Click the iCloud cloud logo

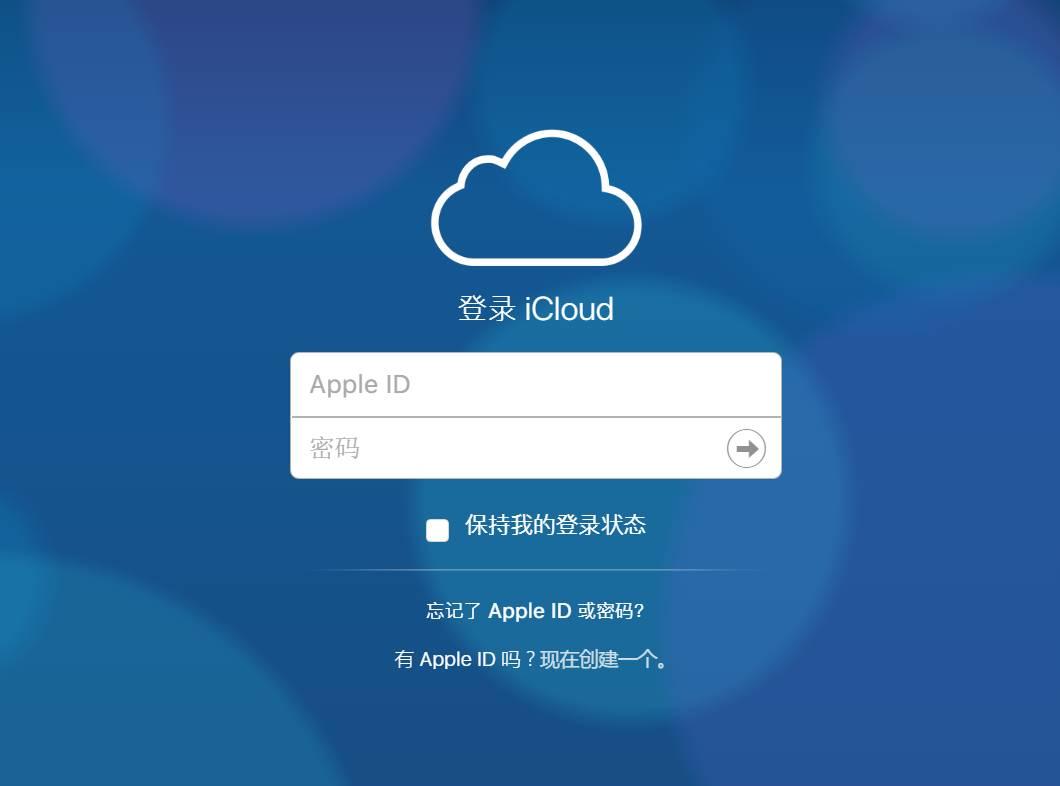[x=536, y=197]
